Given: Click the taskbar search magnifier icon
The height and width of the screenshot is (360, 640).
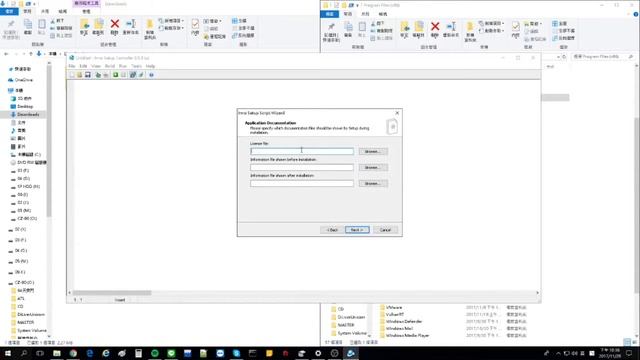Looking at the screenshot, I should (x=24, y=353).
